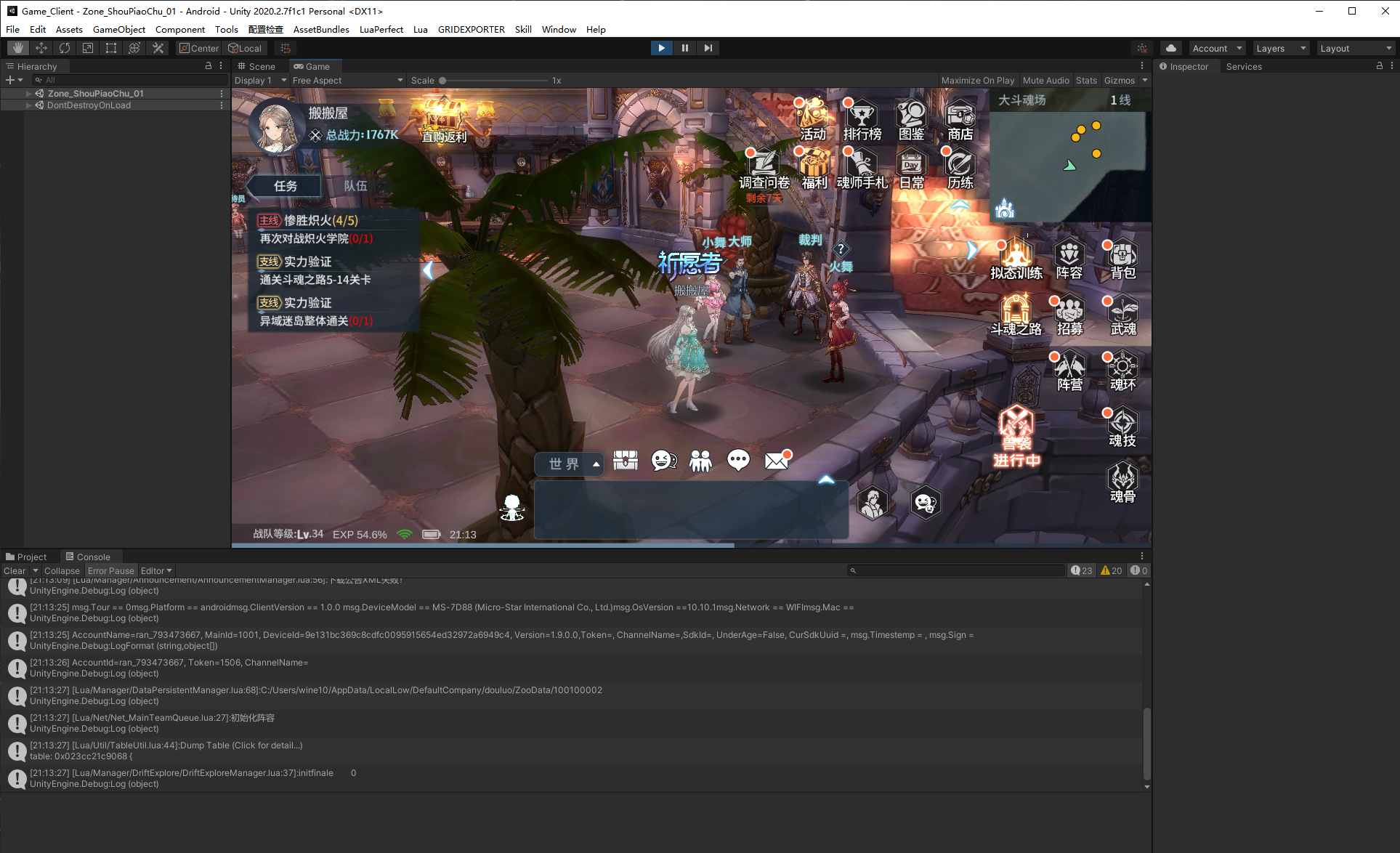Select the Rotate tool

65,48
